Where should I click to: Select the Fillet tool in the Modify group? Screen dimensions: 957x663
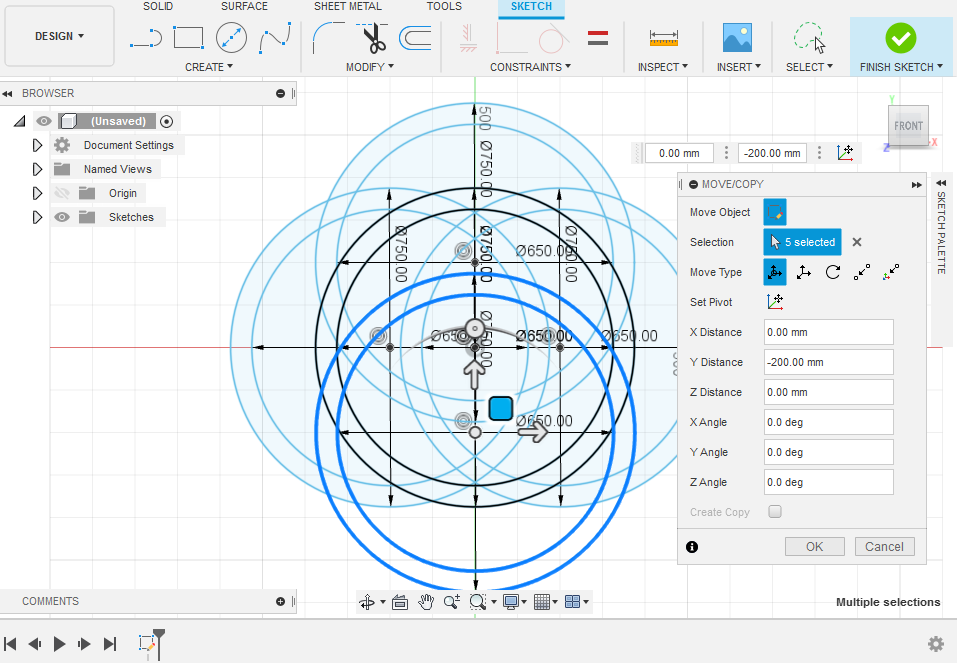(328, 38)
